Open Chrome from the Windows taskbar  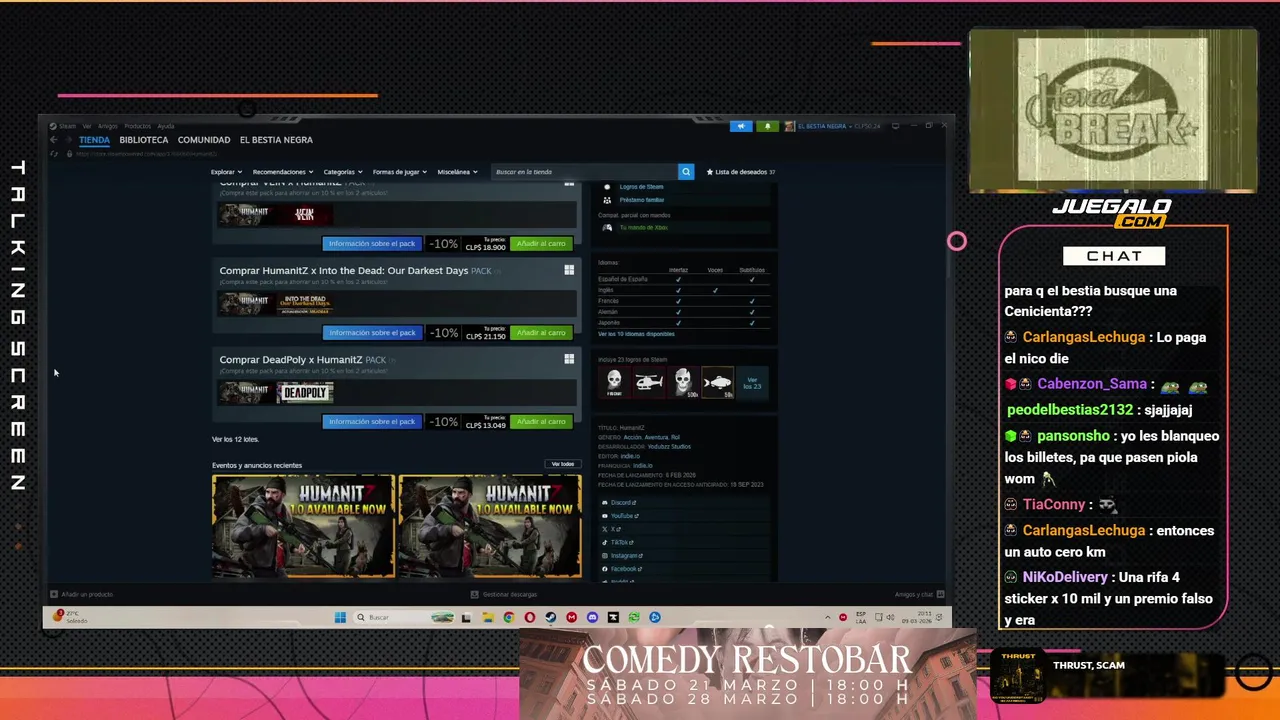click(x=508, y=617)
